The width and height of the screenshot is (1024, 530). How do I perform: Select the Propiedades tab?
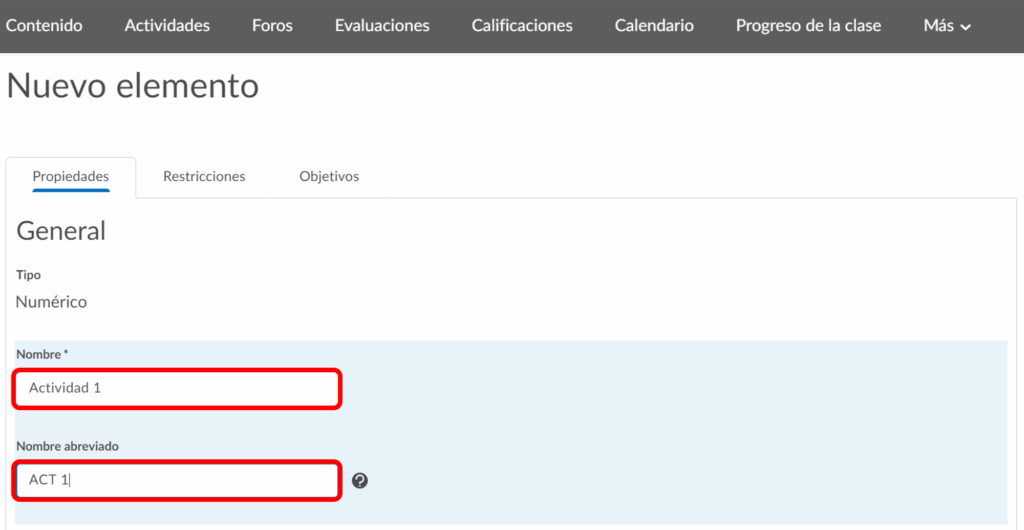pyautogui.click(x=70, y=176)
